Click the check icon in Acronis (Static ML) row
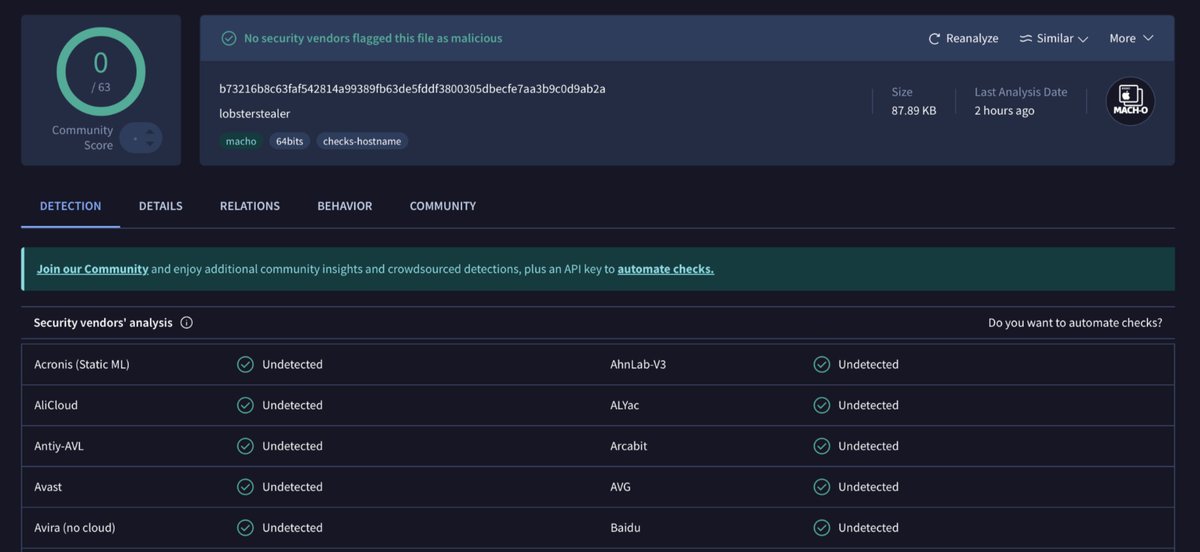Viewport: 1200px width, 552px height. (x=245, y=364)
